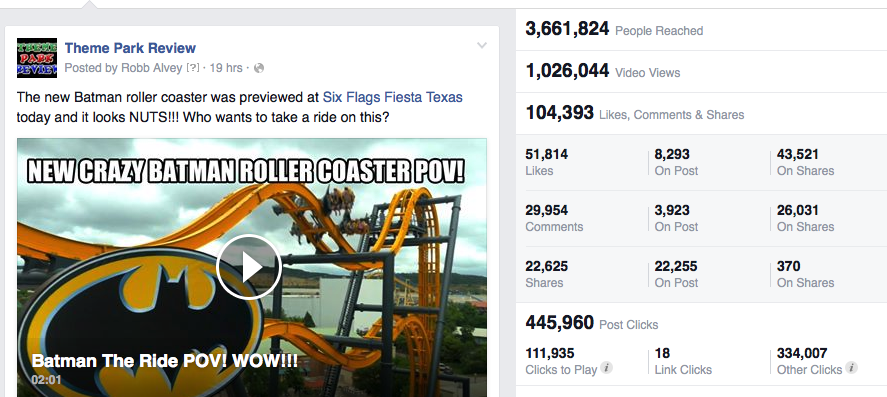Open the post options chevron menu
887x397 pixels.
481,46
